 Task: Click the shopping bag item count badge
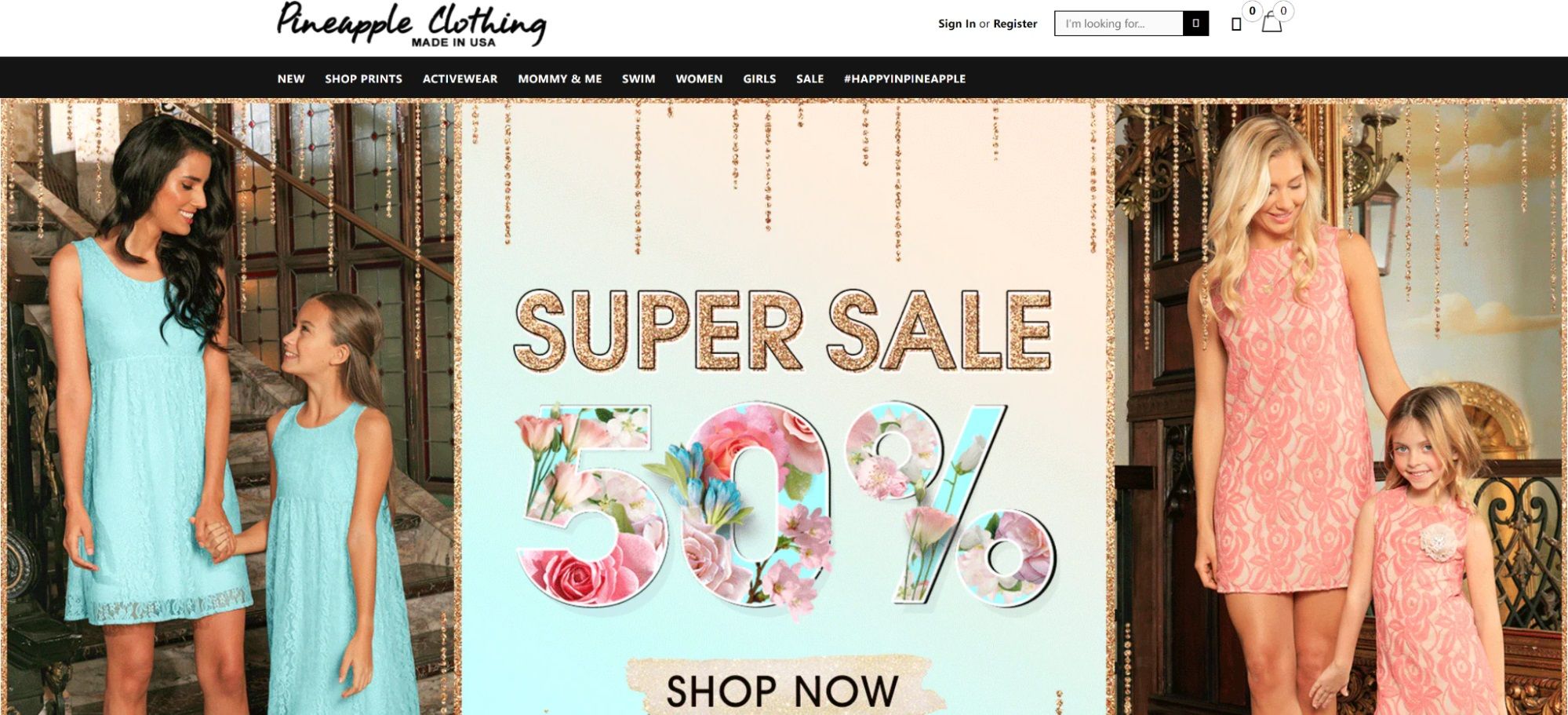1283,11
